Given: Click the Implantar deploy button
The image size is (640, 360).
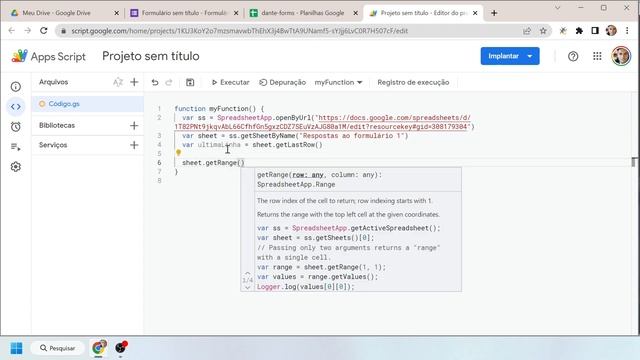Looking at the screenshot, I should click(x=503, y=56).
